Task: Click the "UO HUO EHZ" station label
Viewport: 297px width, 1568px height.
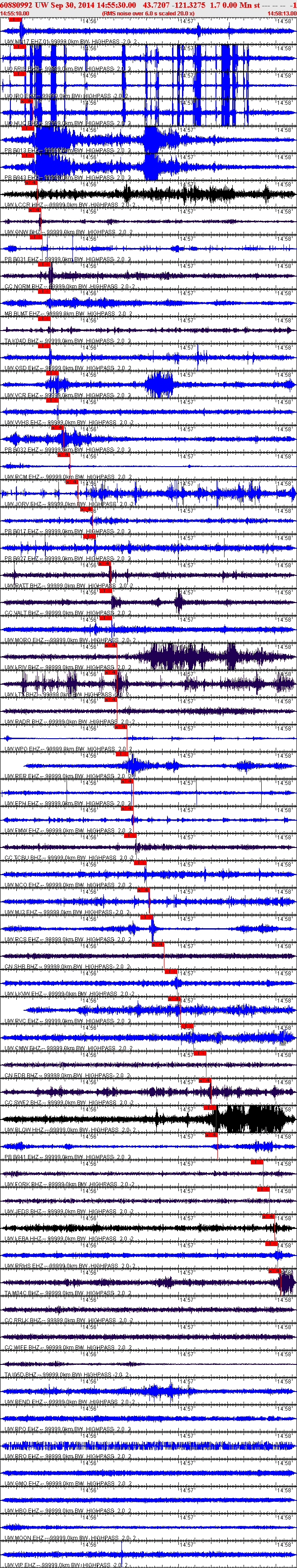Action: click(x=22, y=124)
